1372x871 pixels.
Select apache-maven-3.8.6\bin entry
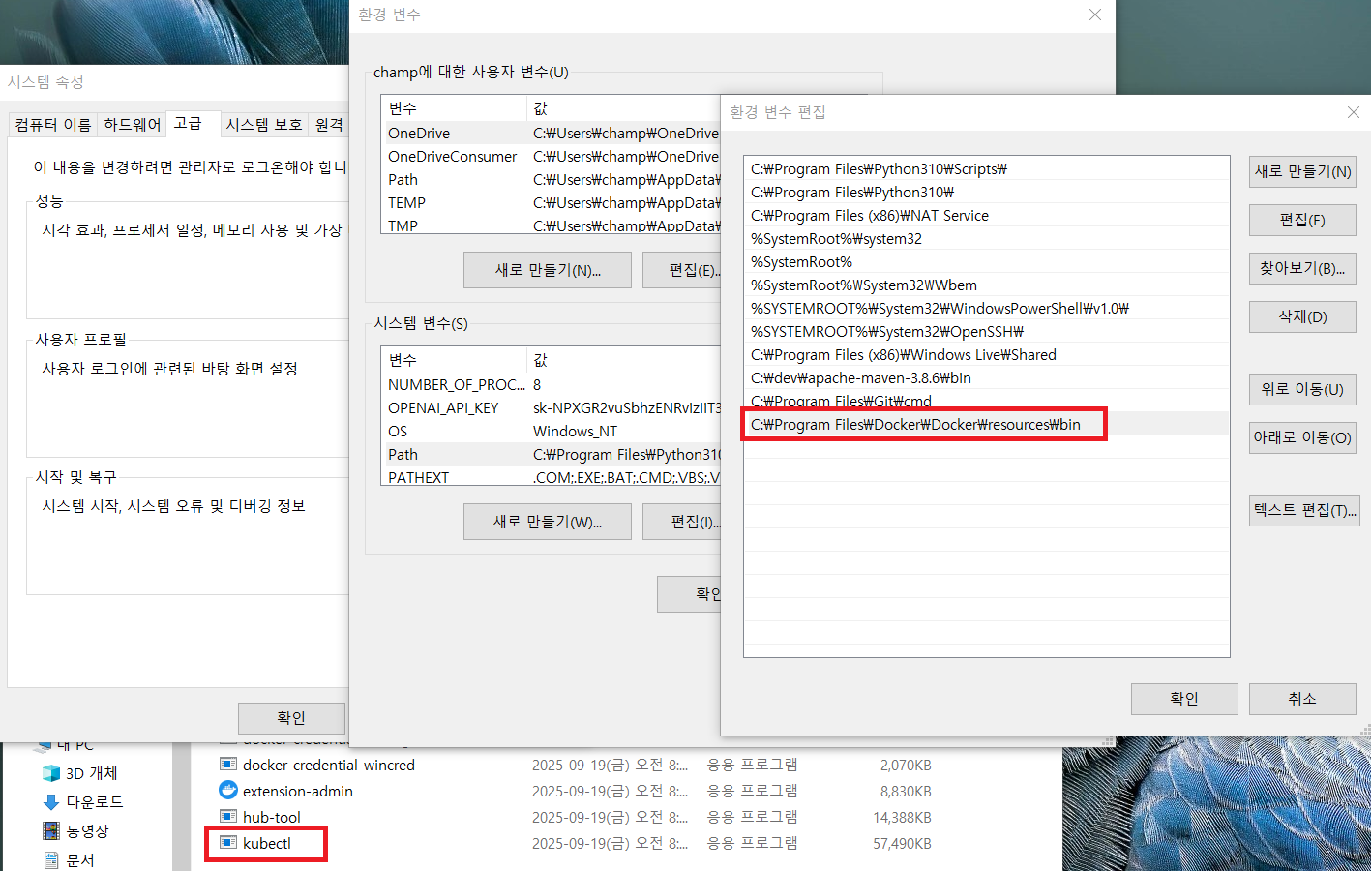[986, 377]
